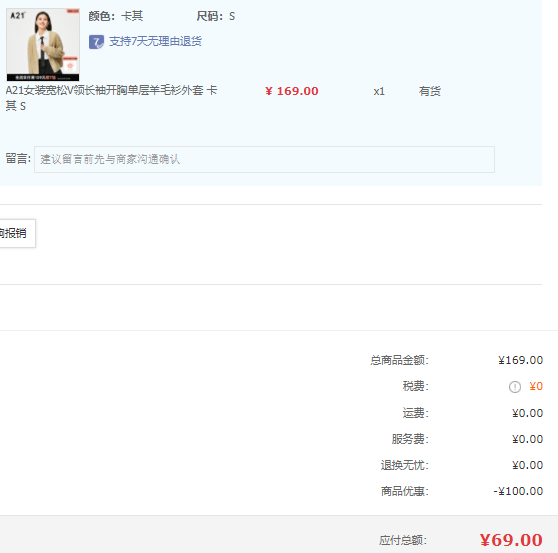Image resolution: width=558 pixels, height=553 pixels.
Task: Click the 运费 shipping fee label
Action: [x=416, y=413]
